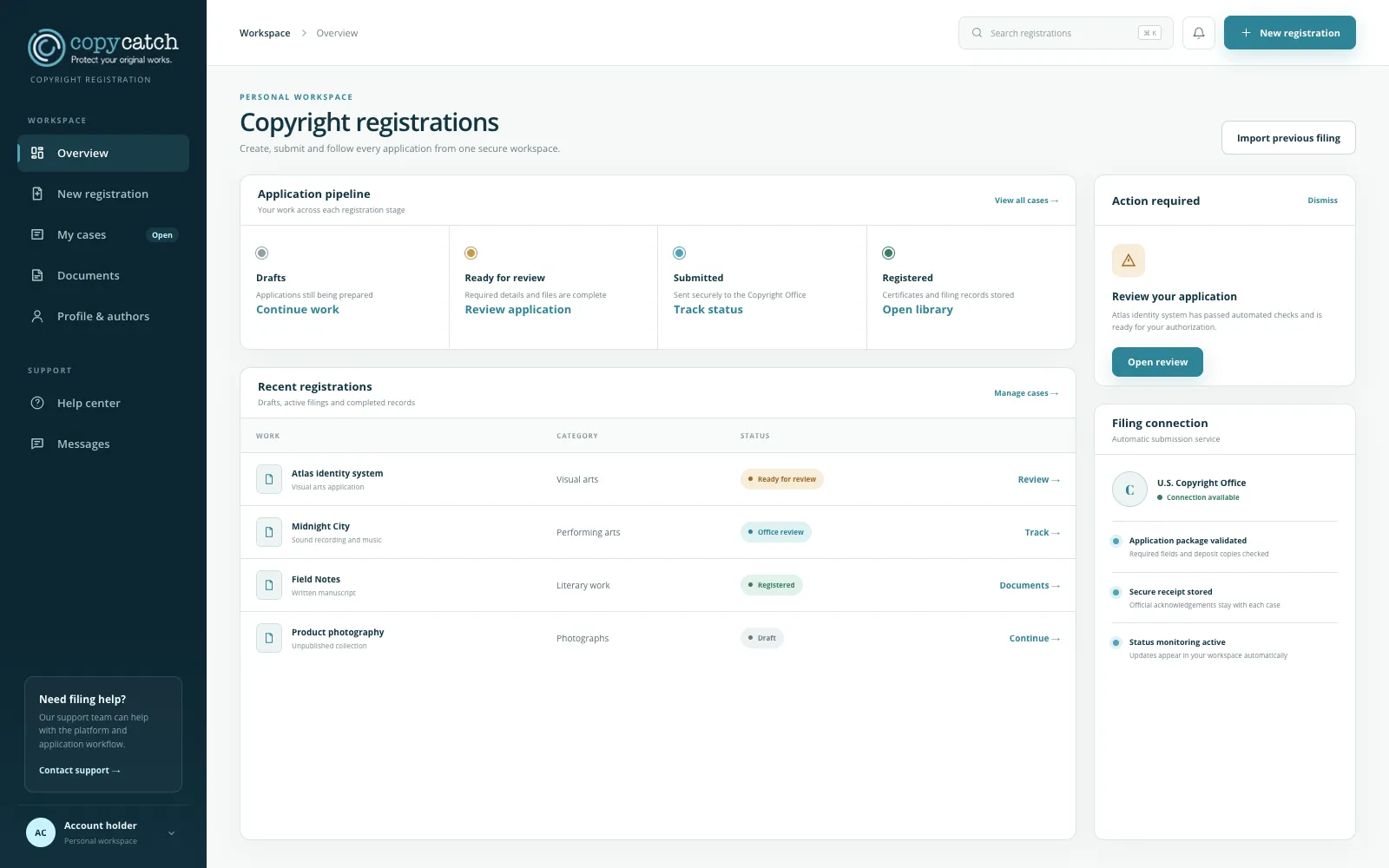The image size is (1389, 868).
Task: Click Documents link for Field Notes row
Action: (1030, 585)
